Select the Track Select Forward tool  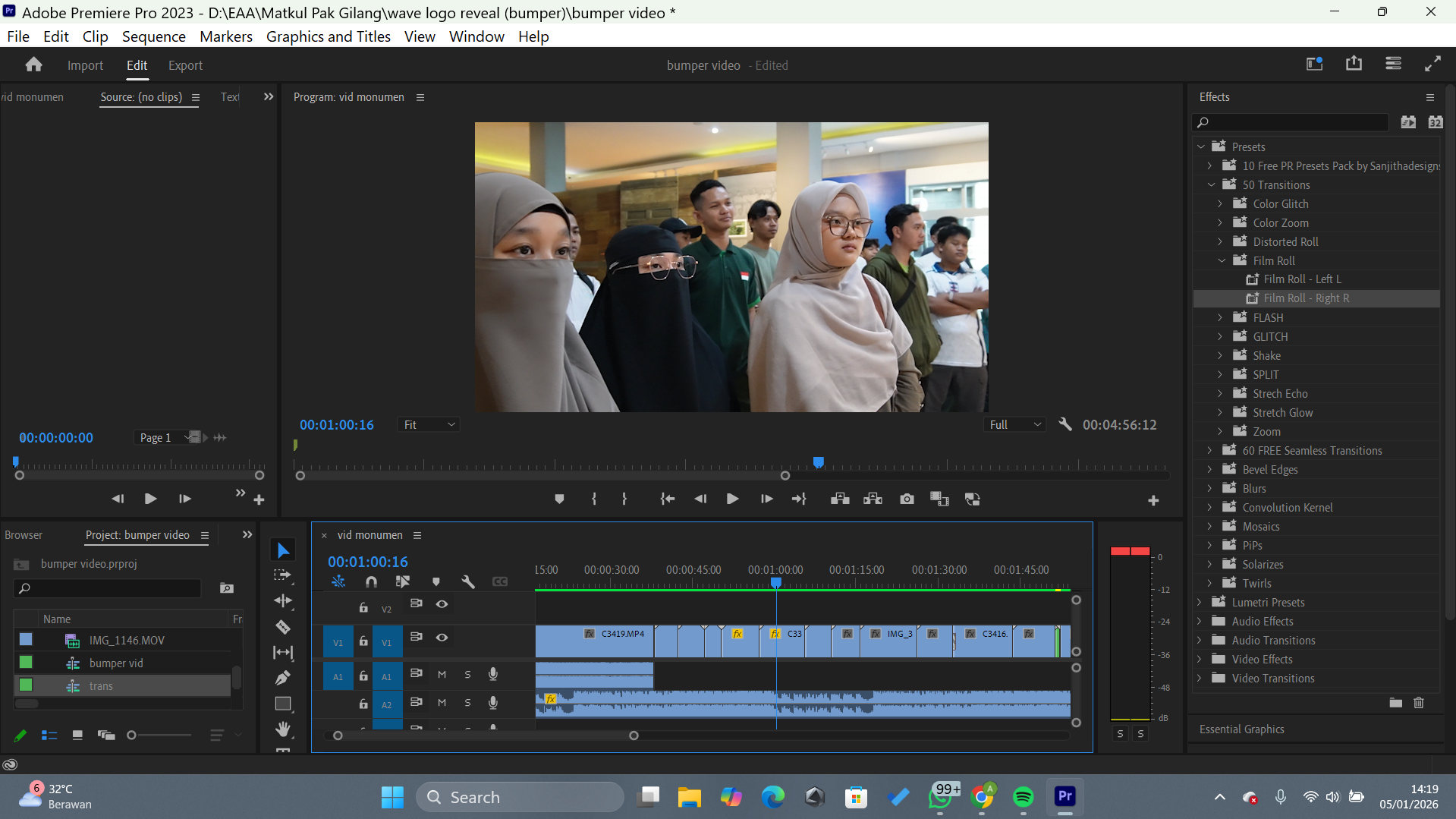tap(282, 575)
